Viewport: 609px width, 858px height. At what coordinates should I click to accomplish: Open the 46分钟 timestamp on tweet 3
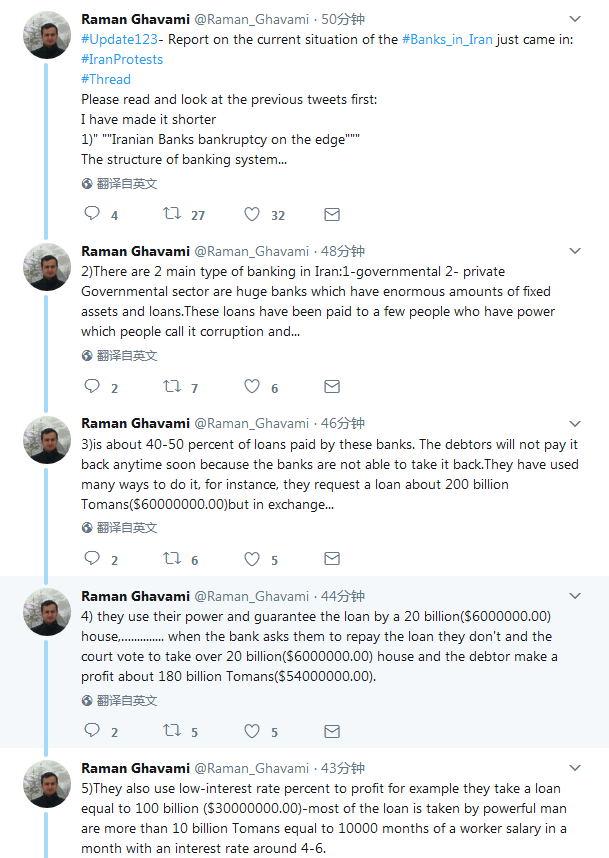(x=343, y=424)
